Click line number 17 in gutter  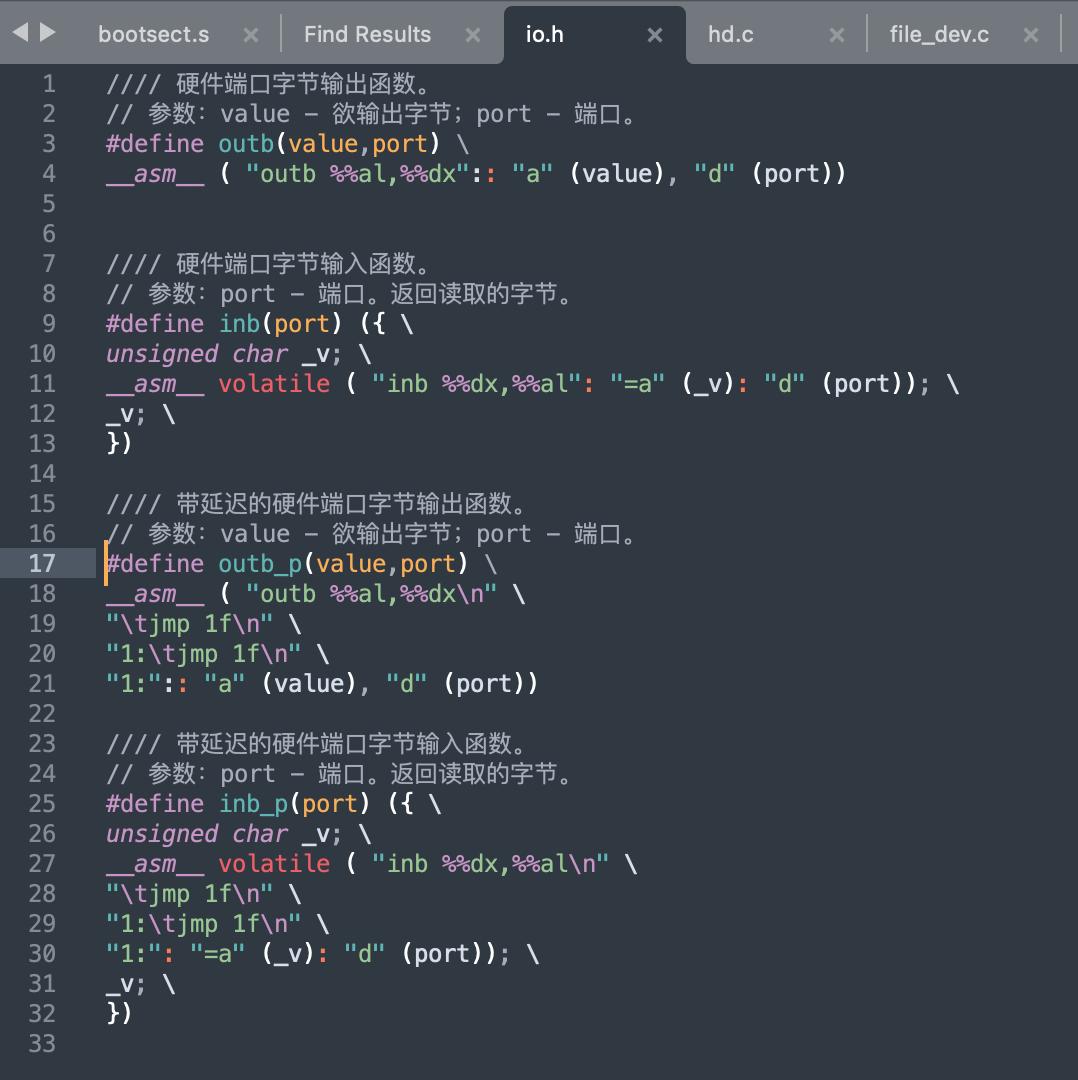(42, 563)
